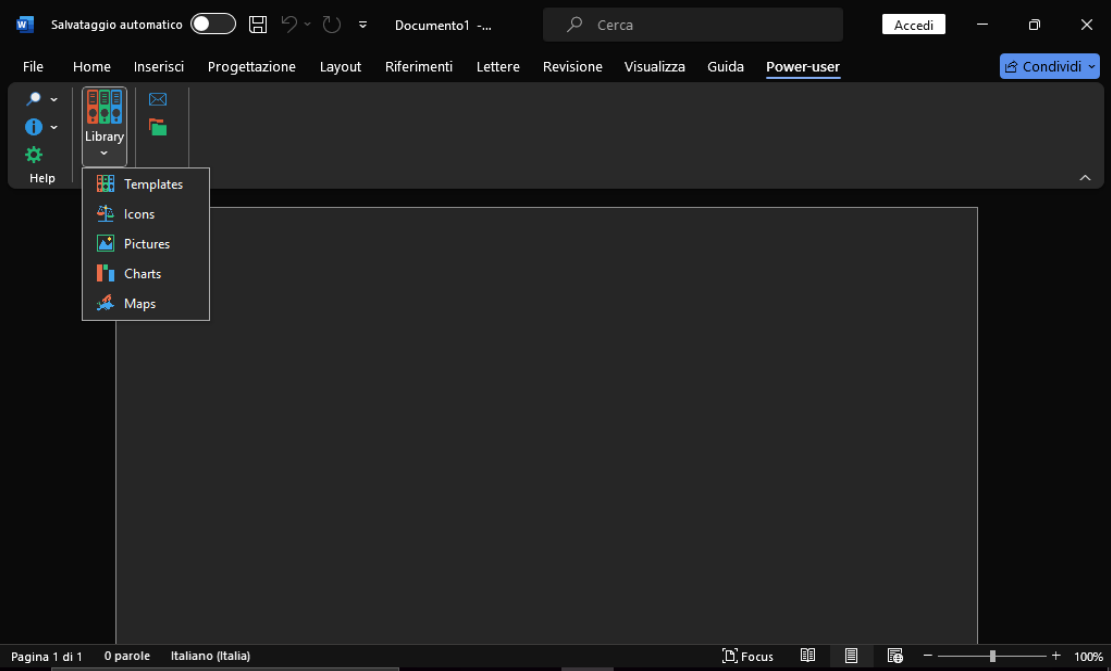The image size is (1111, 671).
Task: Choose Maps from Library menu
Action: click(146, 303)
